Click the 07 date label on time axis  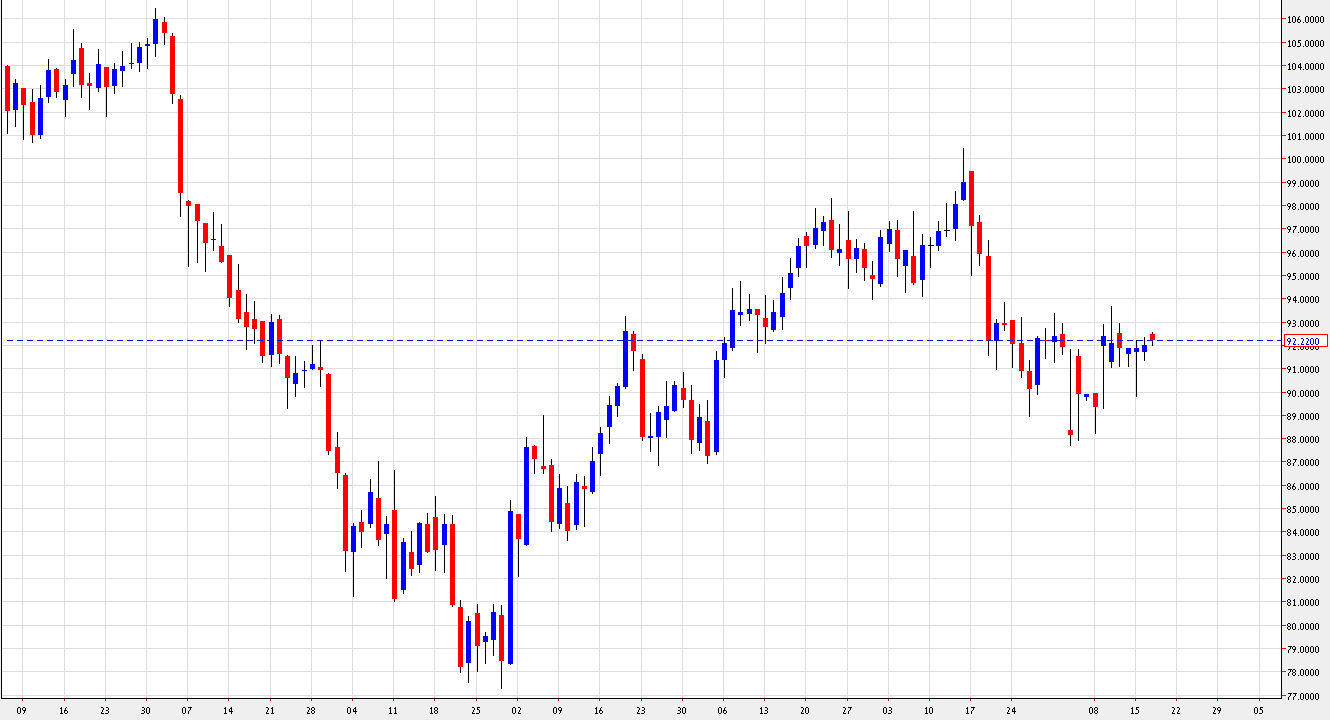tap(187, 709)
